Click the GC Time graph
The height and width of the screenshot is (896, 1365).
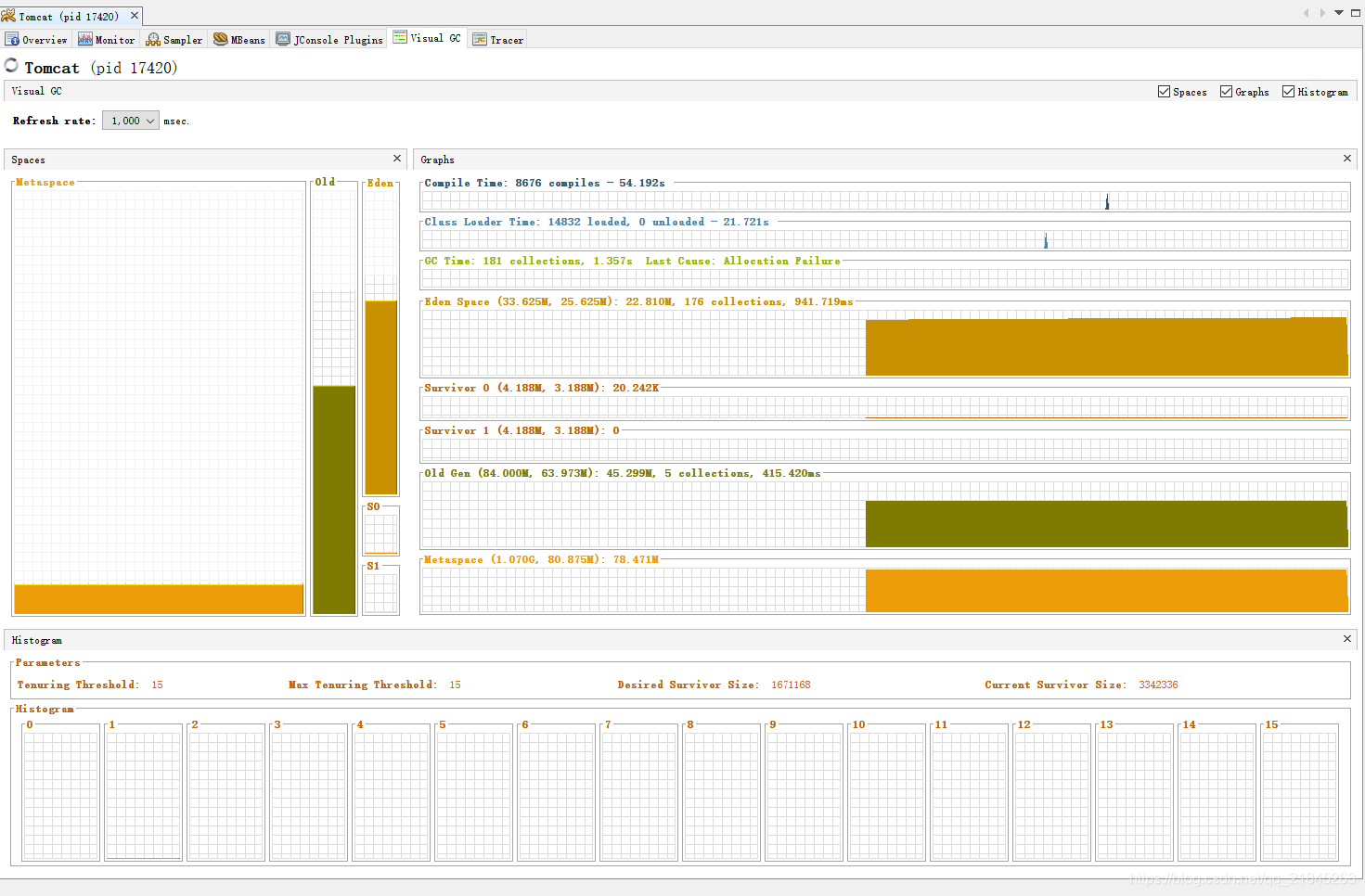click(885, 278)
